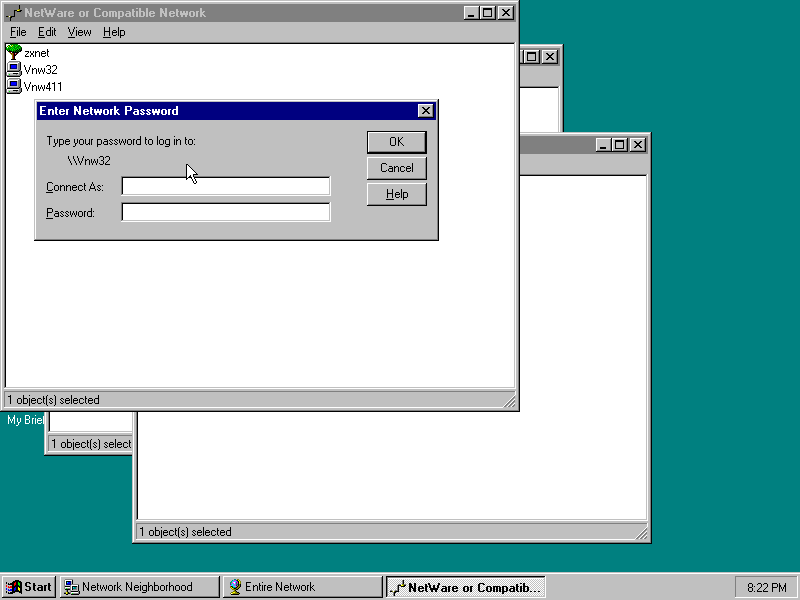The width and height of the screenshot is (800, 600).
Task: Close the NetWare or Compatible Network window
Action: point(506,13)
